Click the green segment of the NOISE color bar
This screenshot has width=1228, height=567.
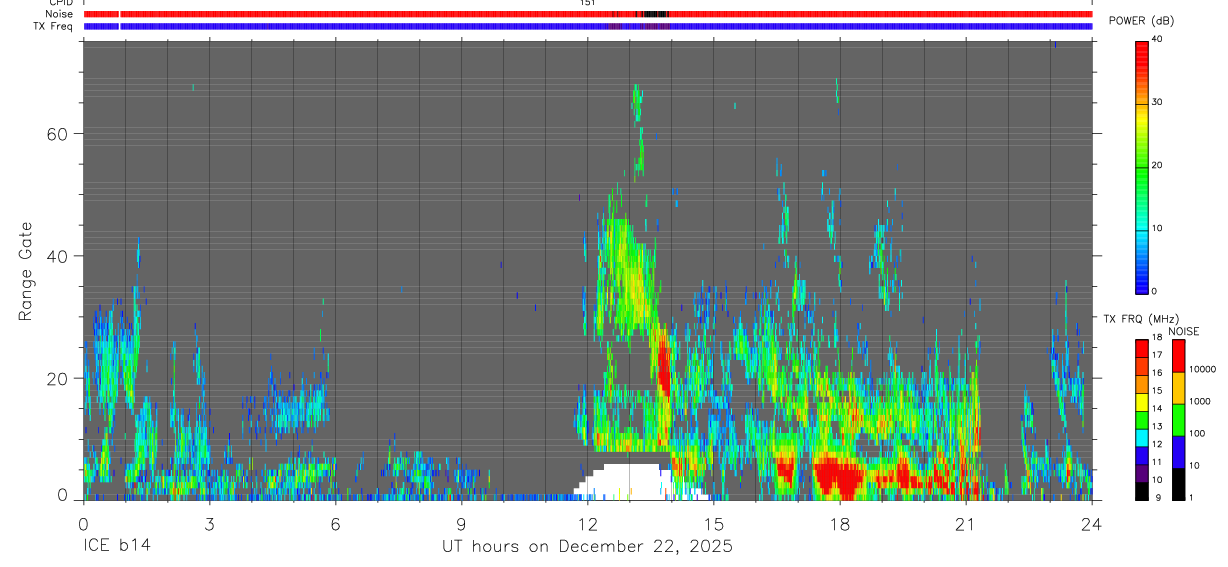pyautogui.click(x=1178, y=419)
